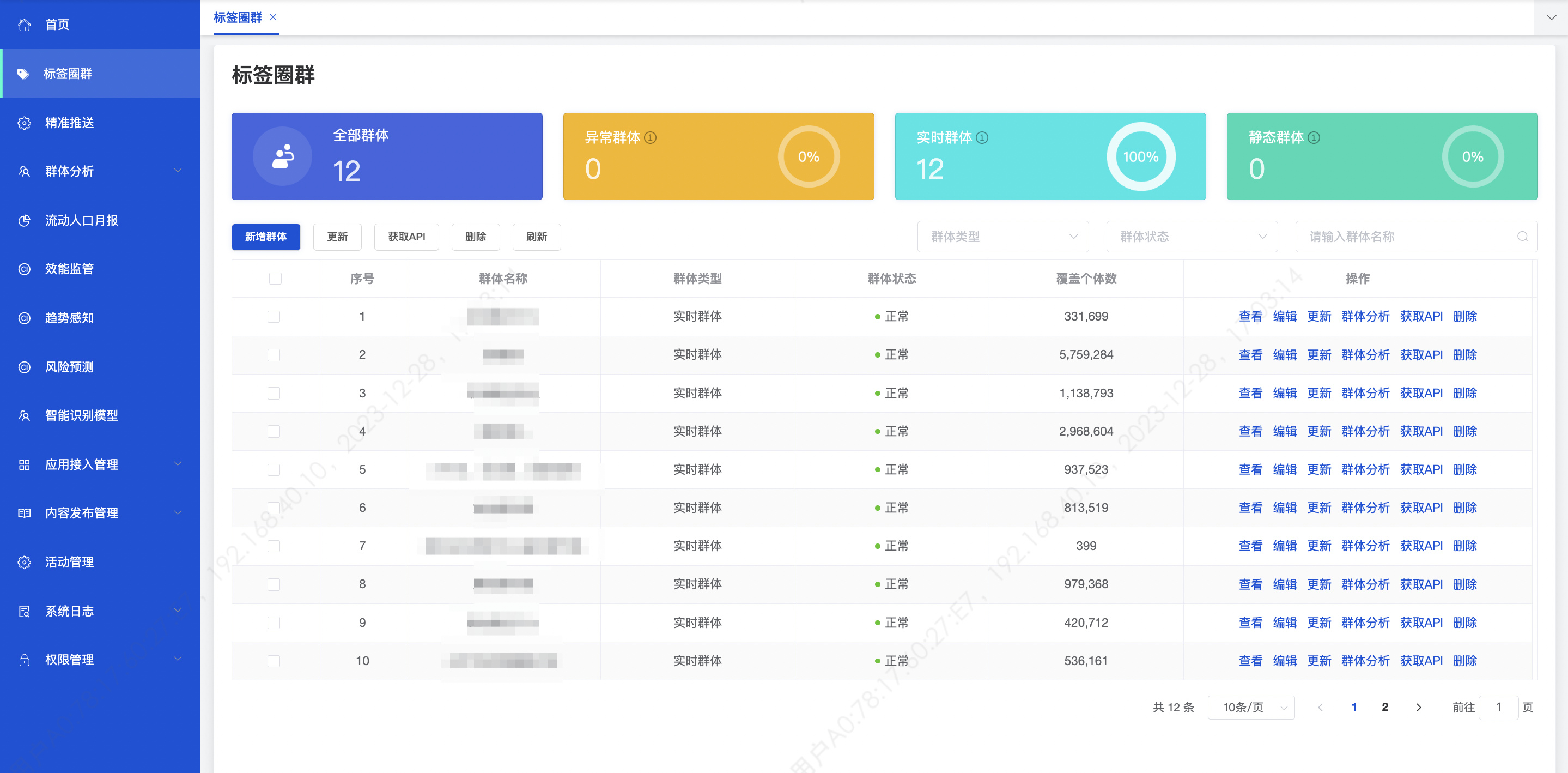The width and height of the screenshot is (1568, 773).
Task: Click the info icon next to 静态群体
Action: pos(1314,138)
